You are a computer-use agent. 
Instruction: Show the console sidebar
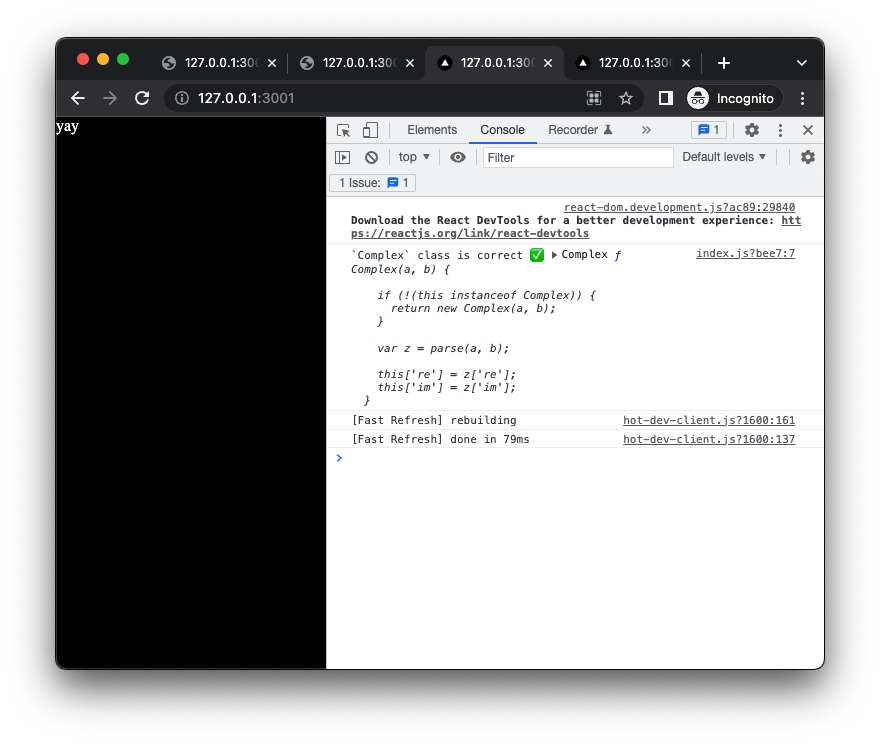342,158
